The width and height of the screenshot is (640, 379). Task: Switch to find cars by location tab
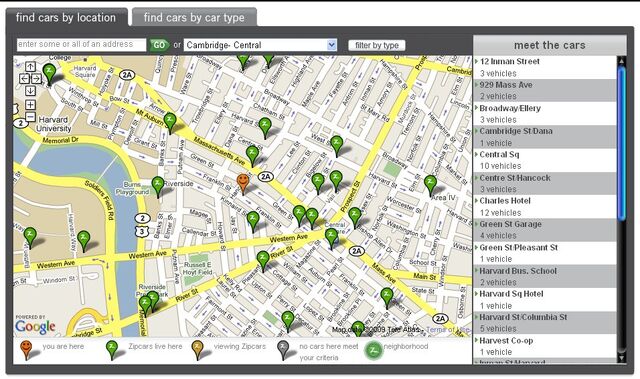(x=66, y=18)
